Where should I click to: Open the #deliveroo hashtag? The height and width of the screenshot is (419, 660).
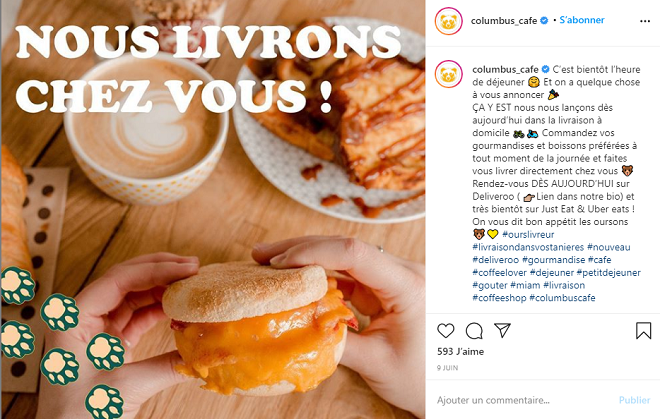[495, 260]
